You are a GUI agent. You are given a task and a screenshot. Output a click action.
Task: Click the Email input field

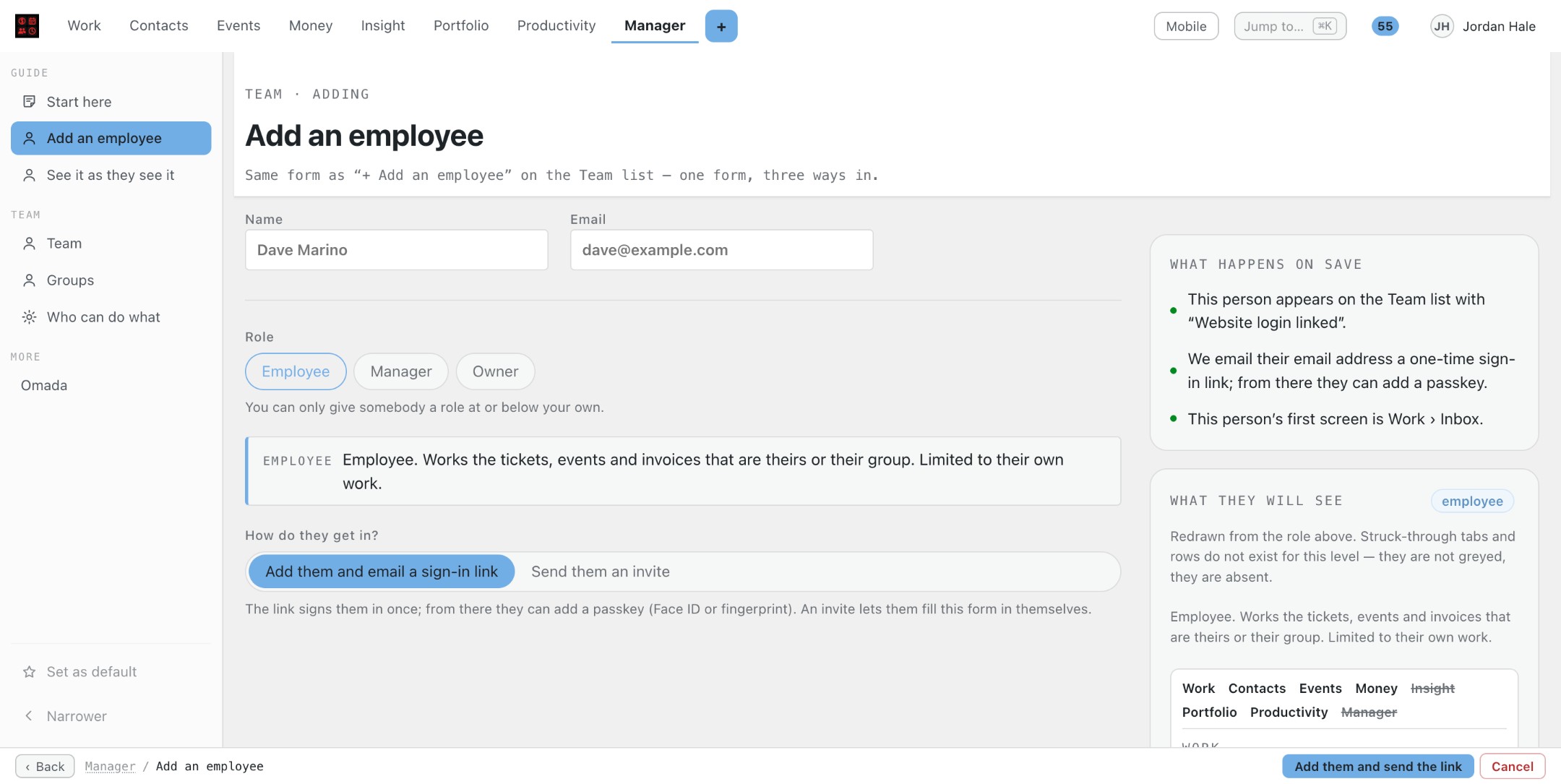coord(722,250)
